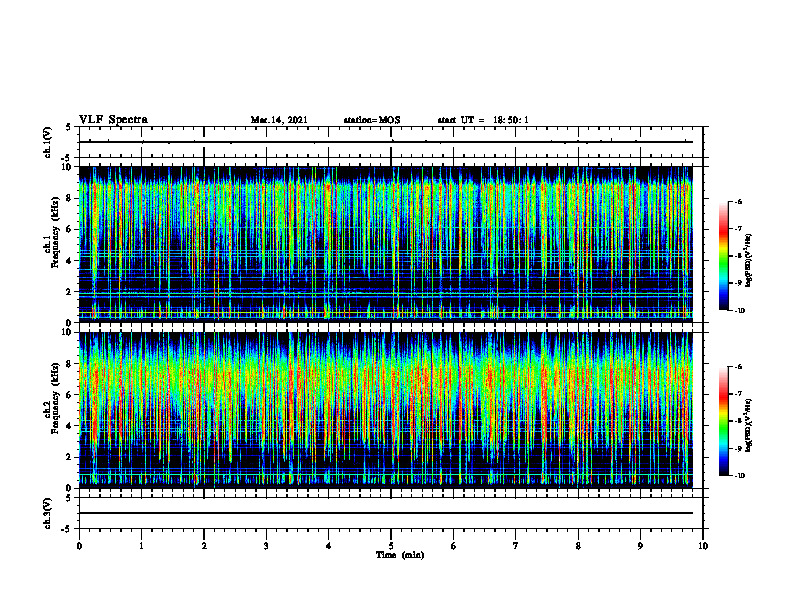The width and height of the screenshot is (792, 612).
Task: Click the "2" kHz tick of ch.2 spectrogram
Action: pos(70,457)
